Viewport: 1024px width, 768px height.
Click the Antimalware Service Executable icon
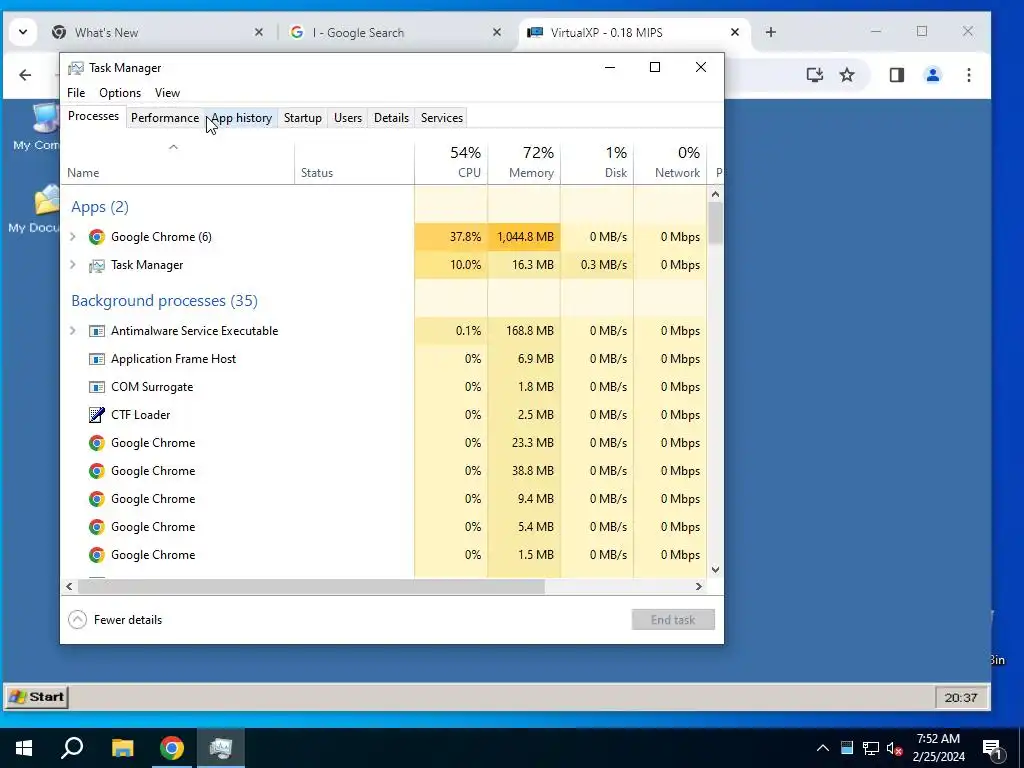click(x=97, y=331)
